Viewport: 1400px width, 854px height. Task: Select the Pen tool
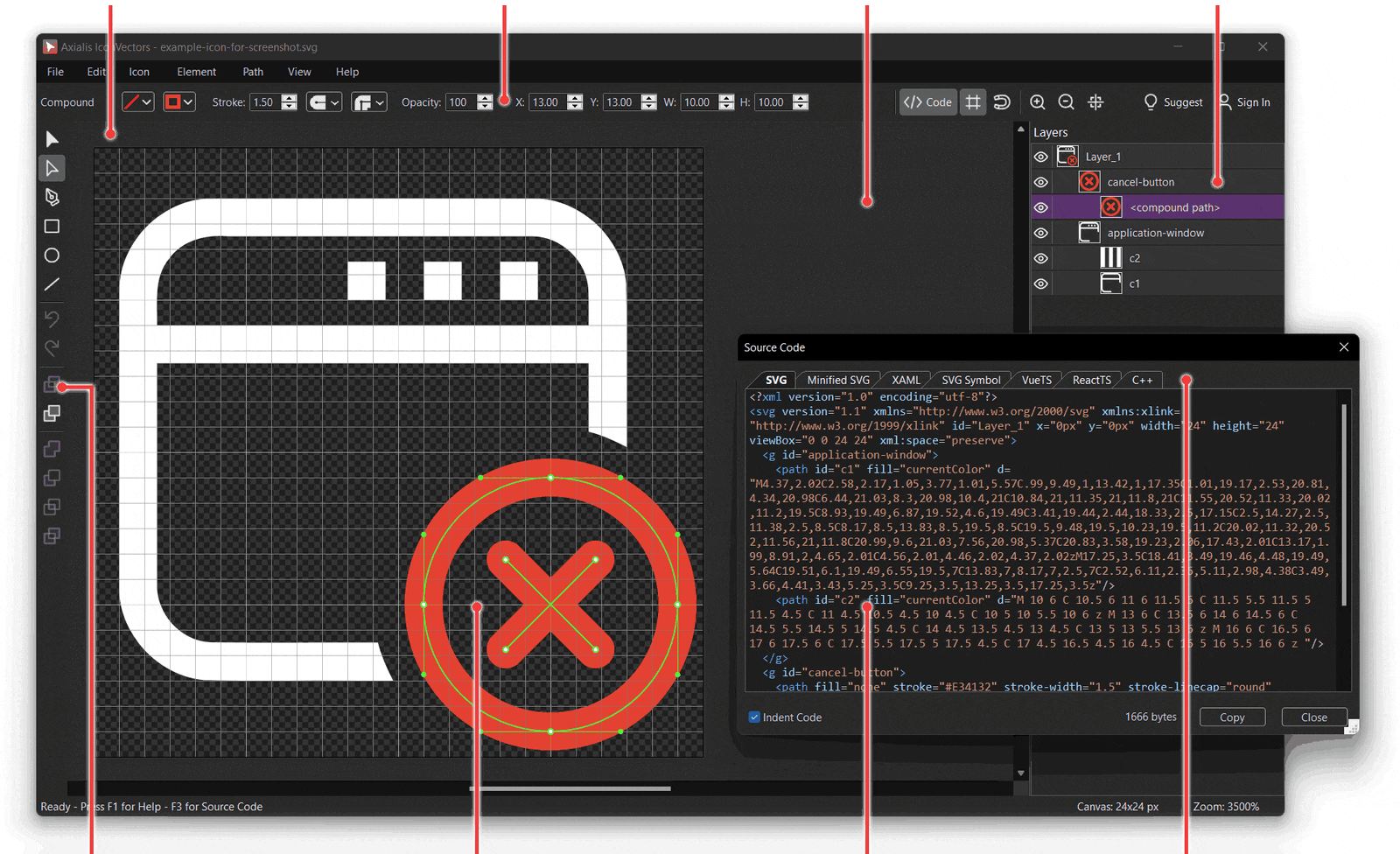(x=52, y=197)
